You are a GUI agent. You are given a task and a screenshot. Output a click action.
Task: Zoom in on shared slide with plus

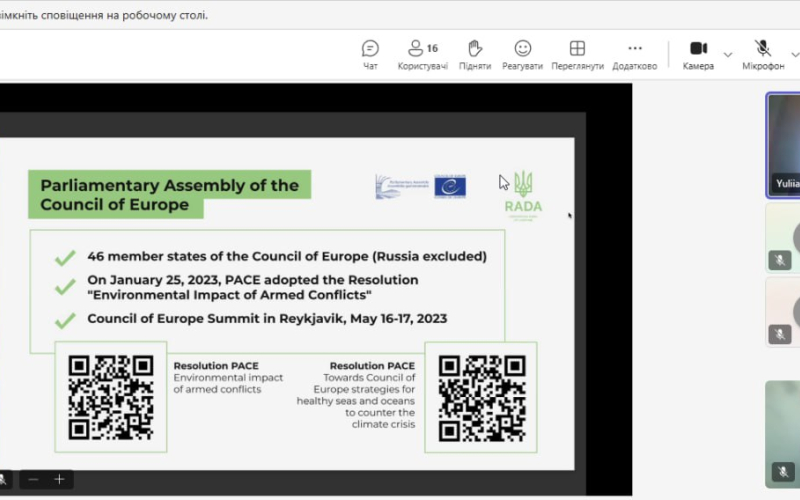59,479
